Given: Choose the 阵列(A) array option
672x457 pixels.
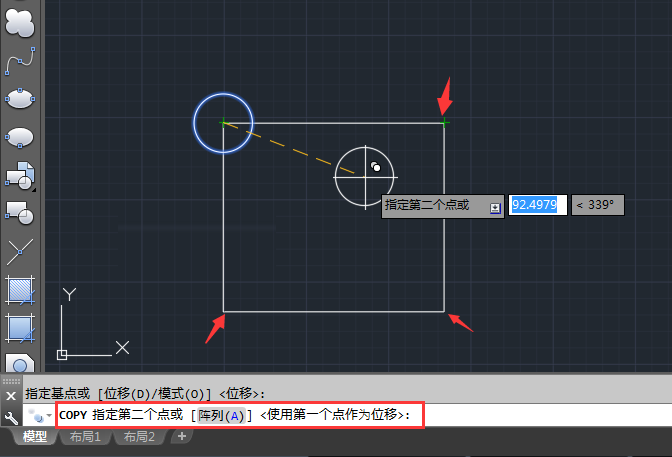Looking at the screenshot, I should pos(222,415).
